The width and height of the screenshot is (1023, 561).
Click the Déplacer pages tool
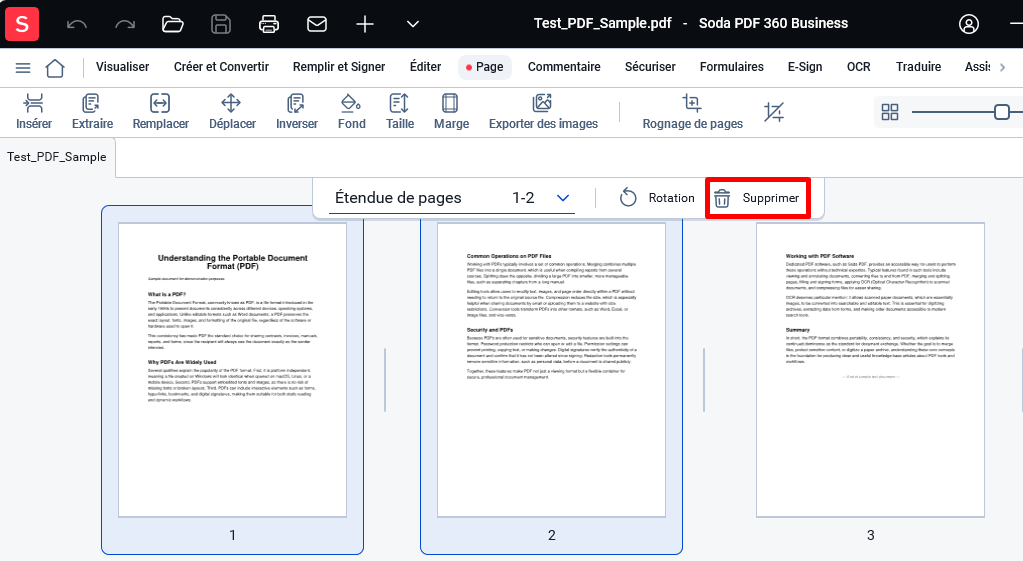pyautogui.click(x=232, y=112)
